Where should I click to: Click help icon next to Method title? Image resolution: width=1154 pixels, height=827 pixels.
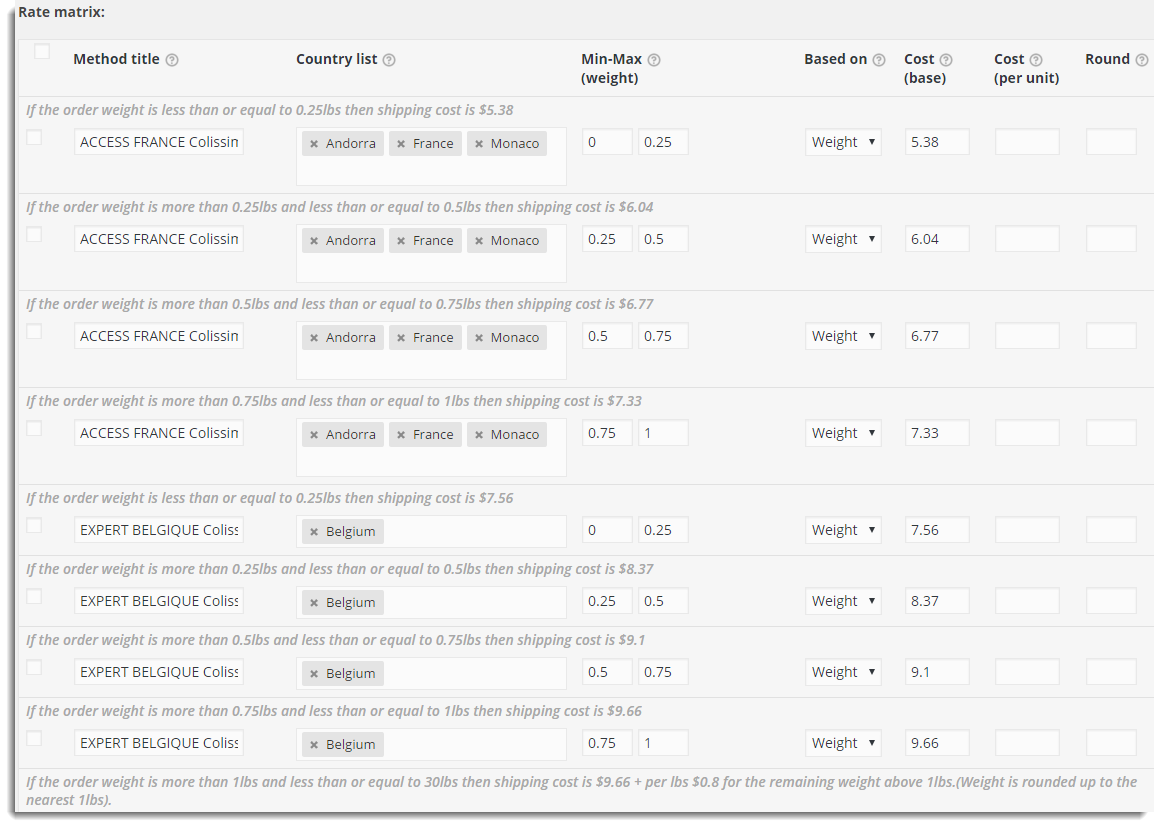point(171,60)
